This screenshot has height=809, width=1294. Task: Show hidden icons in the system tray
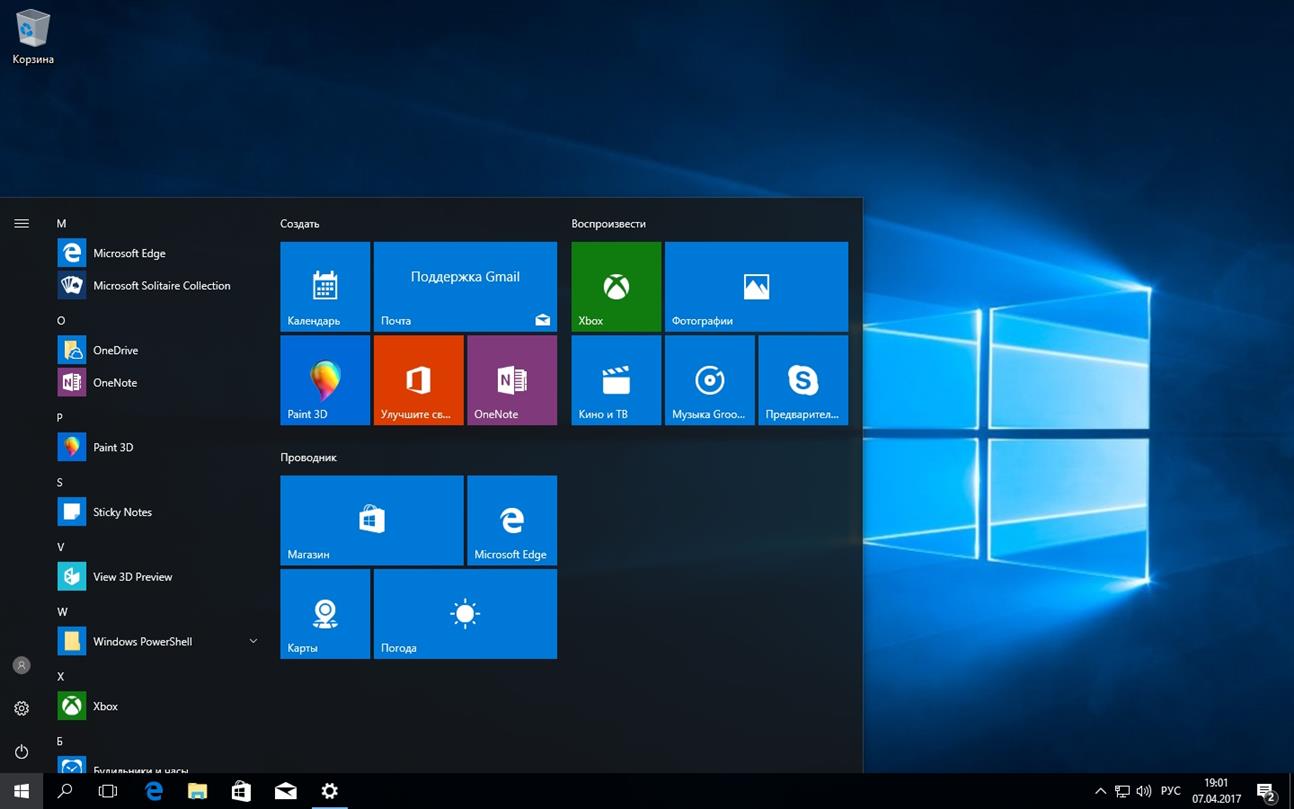[x=1100, y=790]
